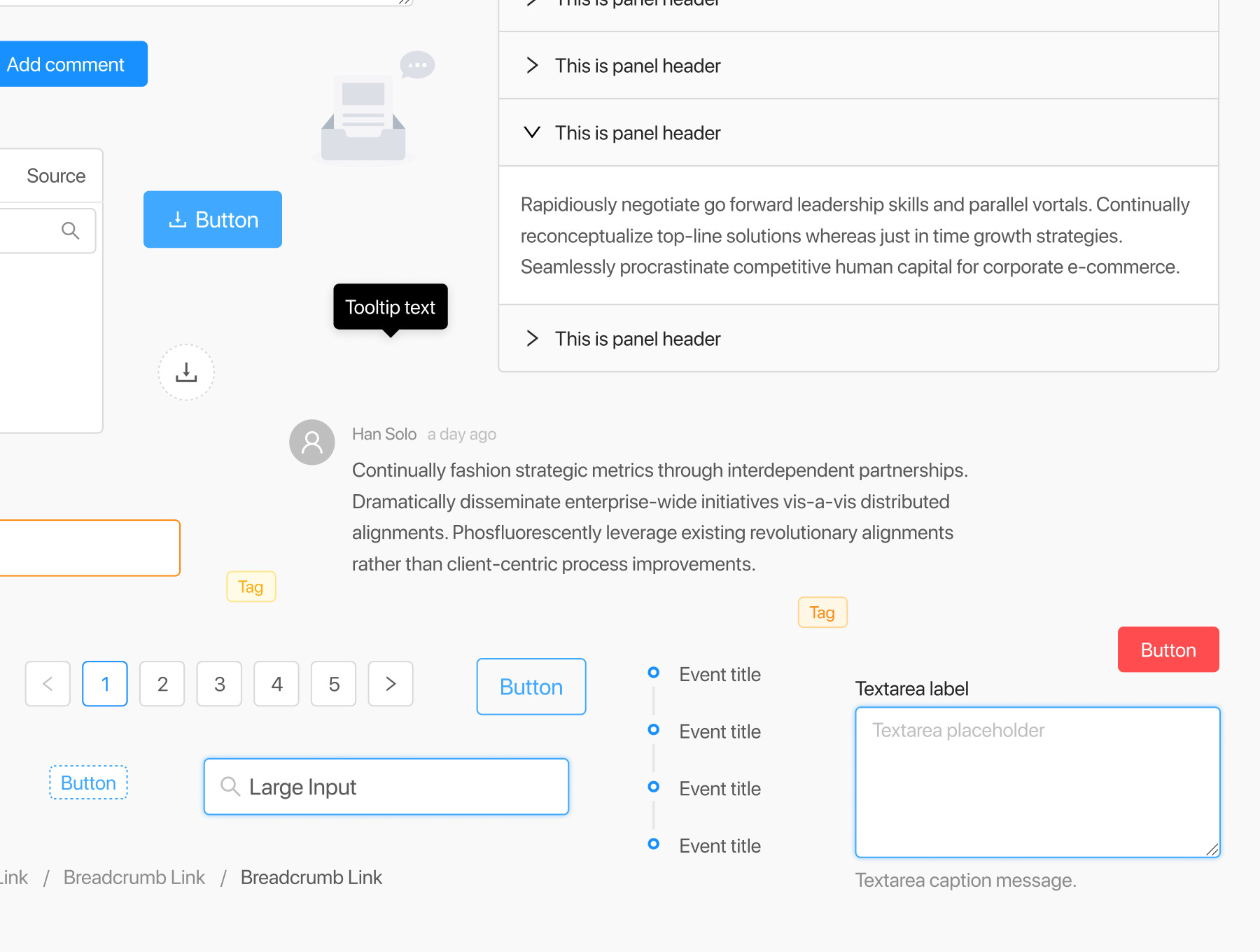1260x952 pixels.
Task: Click the Add comment button
Action: click(70, 64)
